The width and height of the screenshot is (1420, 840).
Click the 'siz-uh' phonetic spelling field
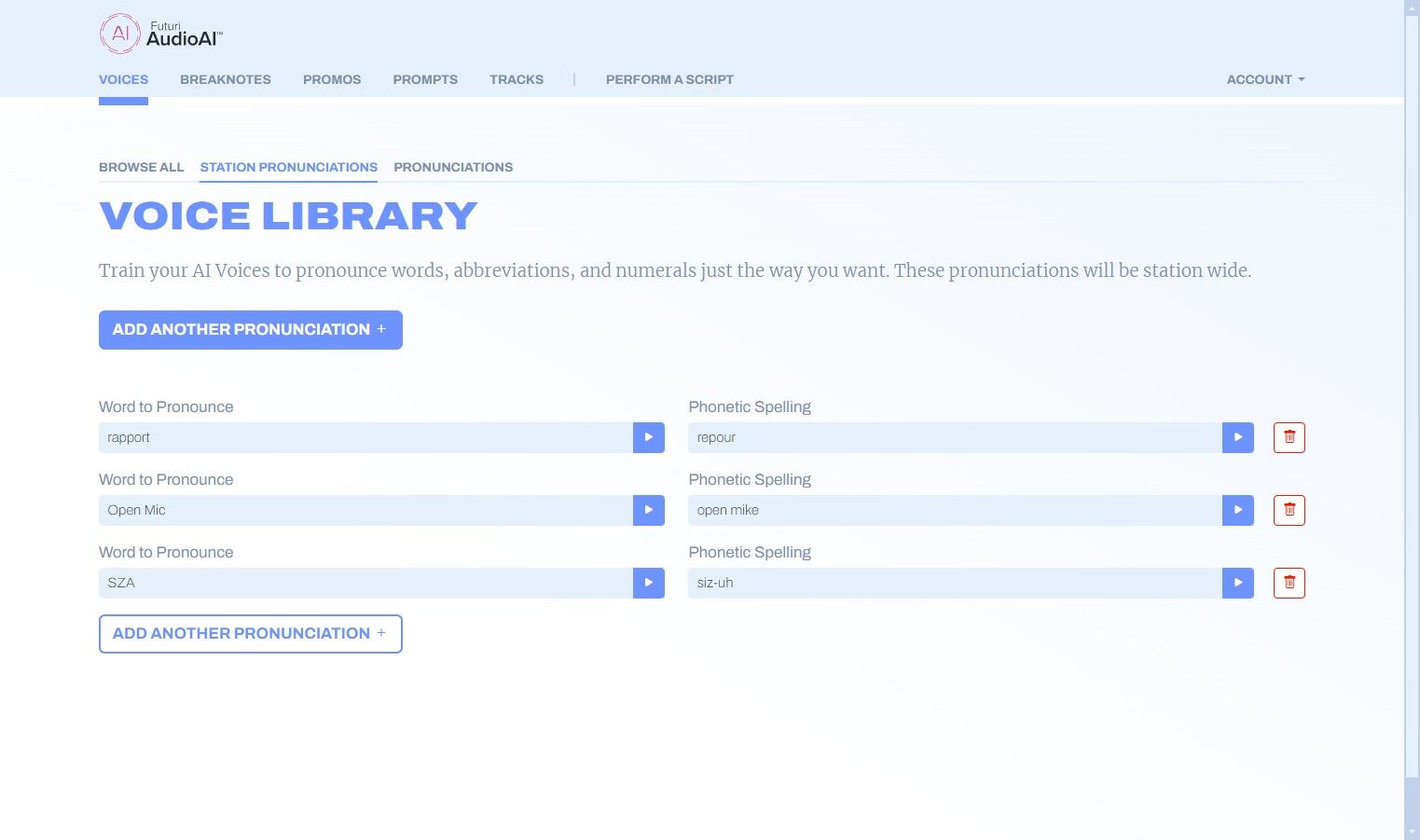[x=954, y=583]
